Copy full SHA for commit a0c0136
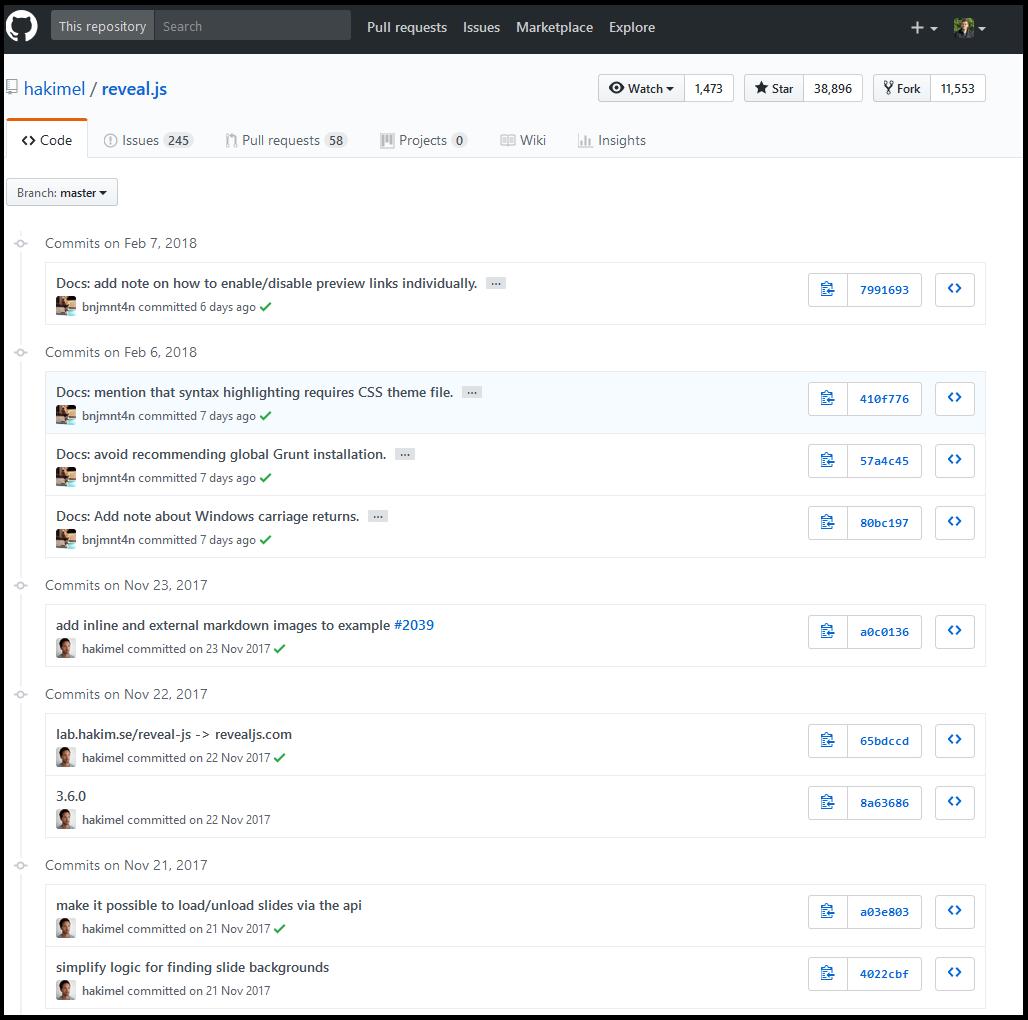 coord(827,632)
